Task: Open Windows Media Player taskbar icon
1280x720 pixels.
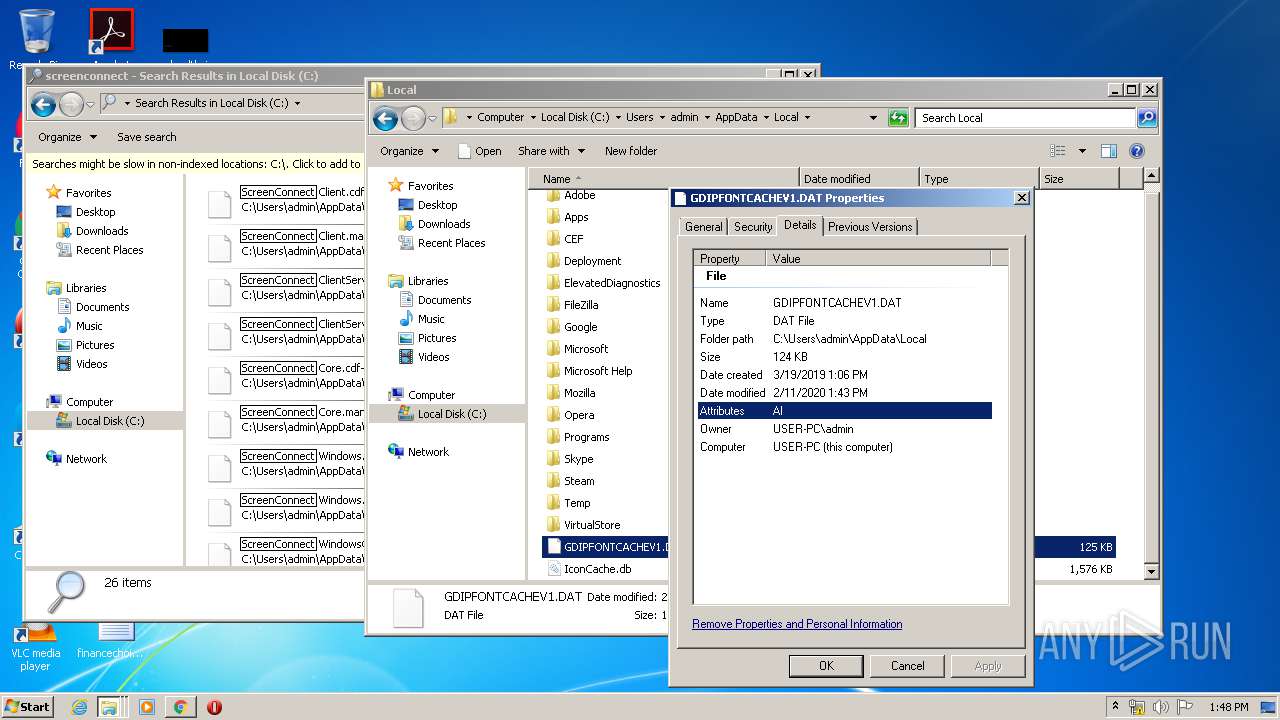Action: tap(147, 707)
